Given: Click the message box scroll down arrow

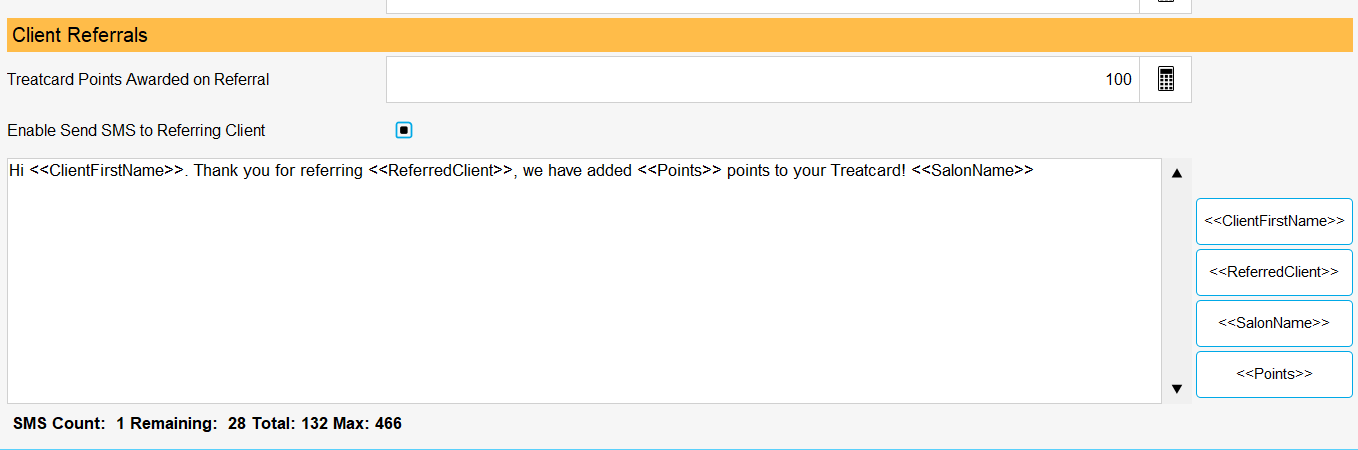Looking at the screenshot, I should click(x=1177, y=388).
